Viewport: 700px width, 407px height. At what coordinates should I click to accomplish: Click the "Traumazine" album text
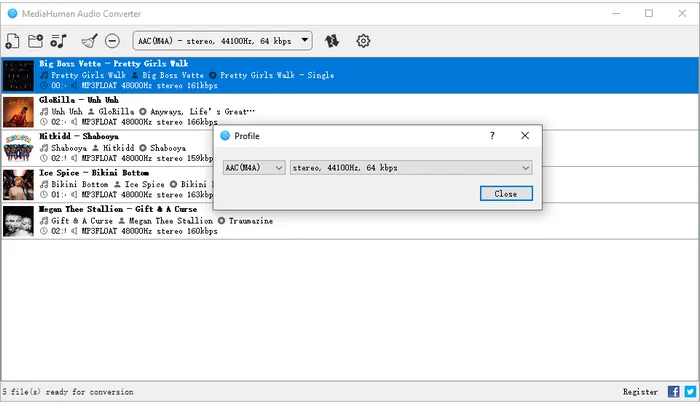250,220
